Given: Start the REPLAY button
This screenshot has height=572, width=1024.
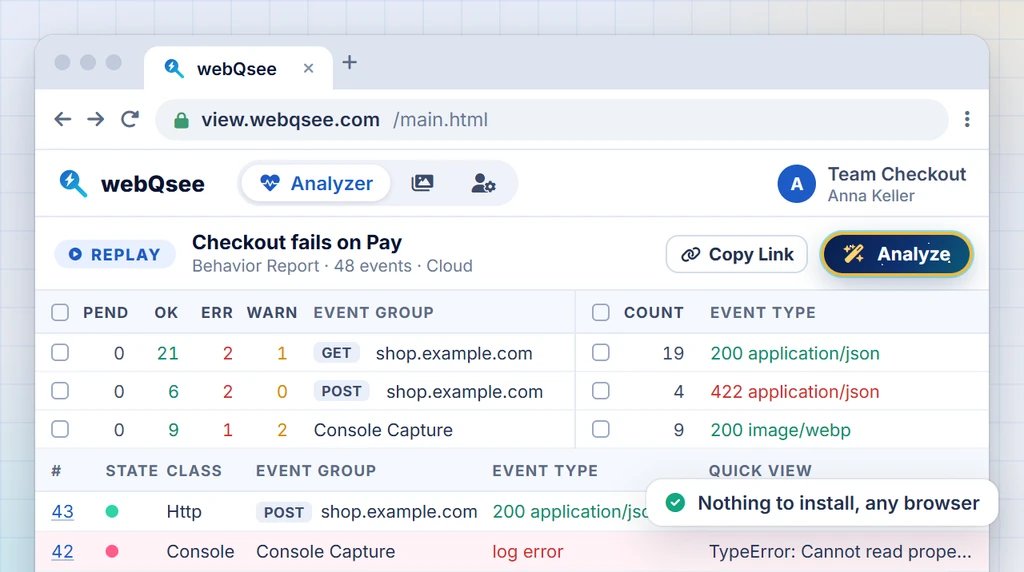Looking at the screenshot, I should [x=115, y=255].
